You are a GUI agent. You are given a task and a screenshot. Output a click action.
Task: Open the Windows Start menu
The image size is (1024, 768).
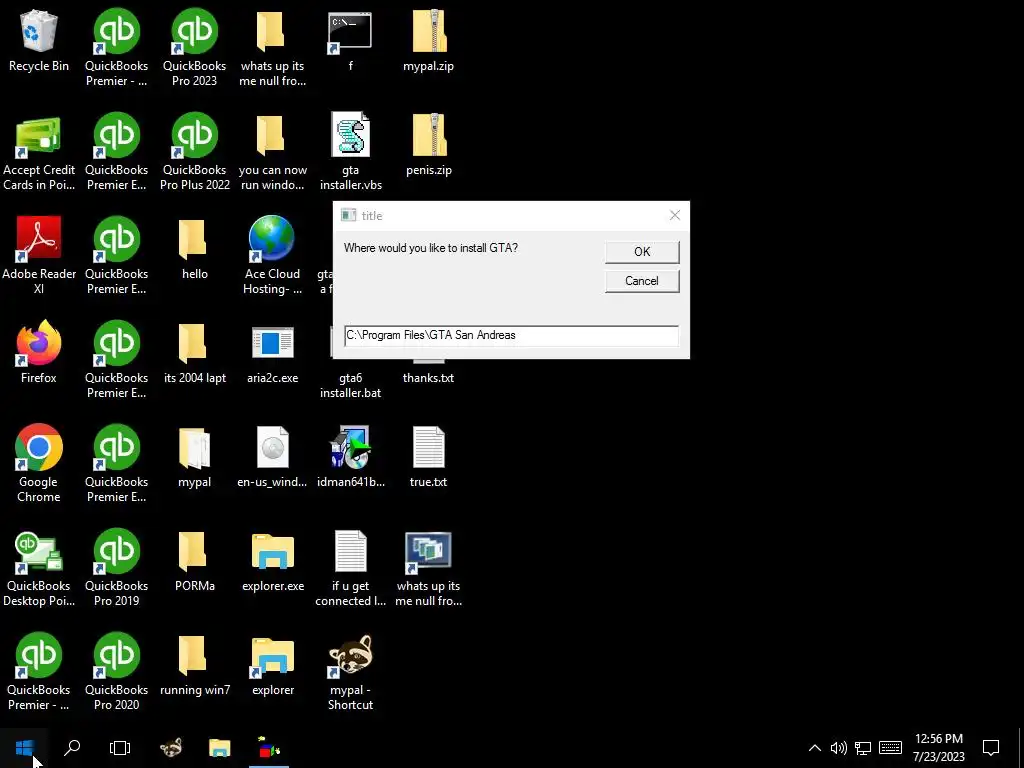[x=24, y=748]
